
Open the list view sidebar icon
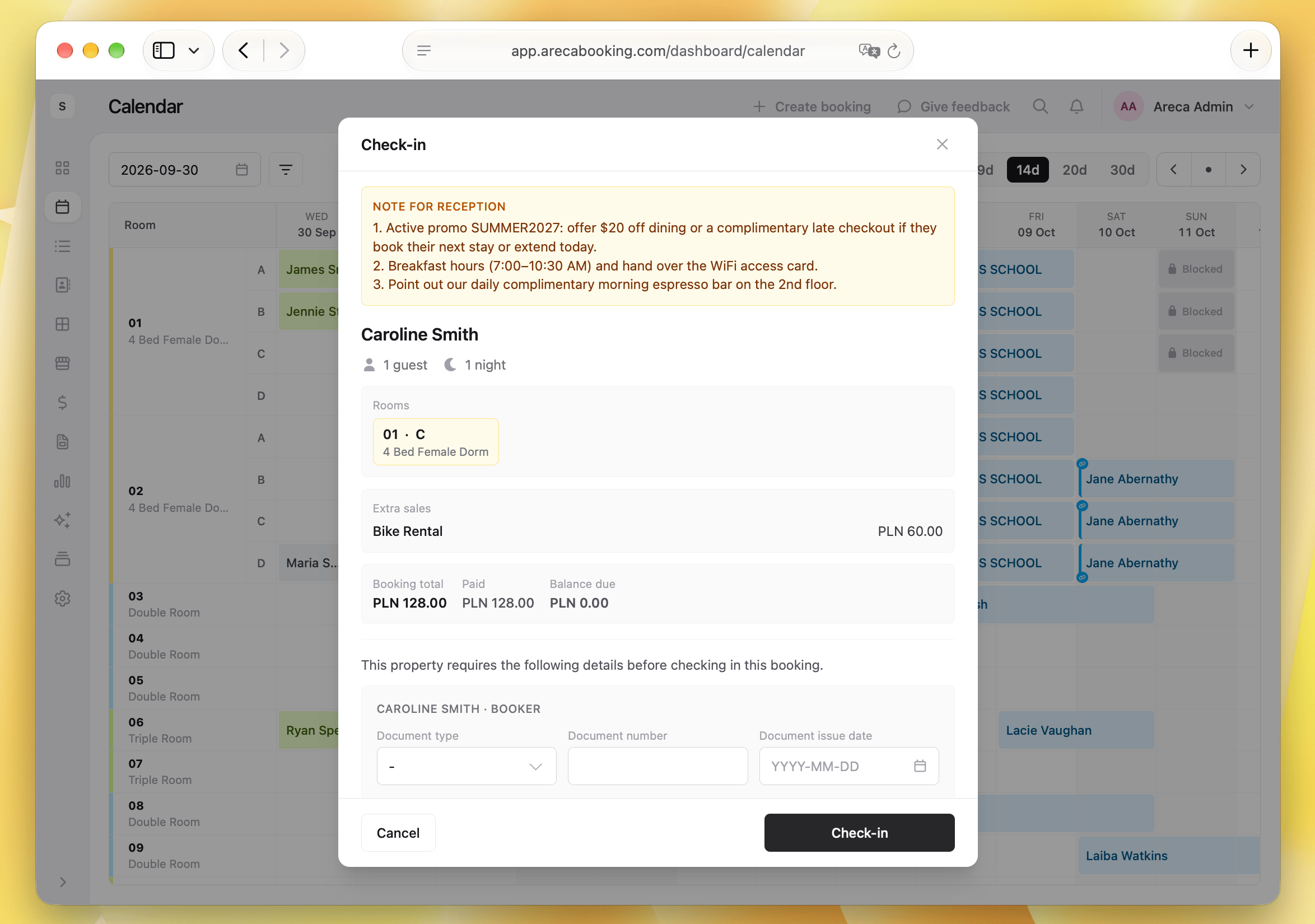tap(62, 246)
